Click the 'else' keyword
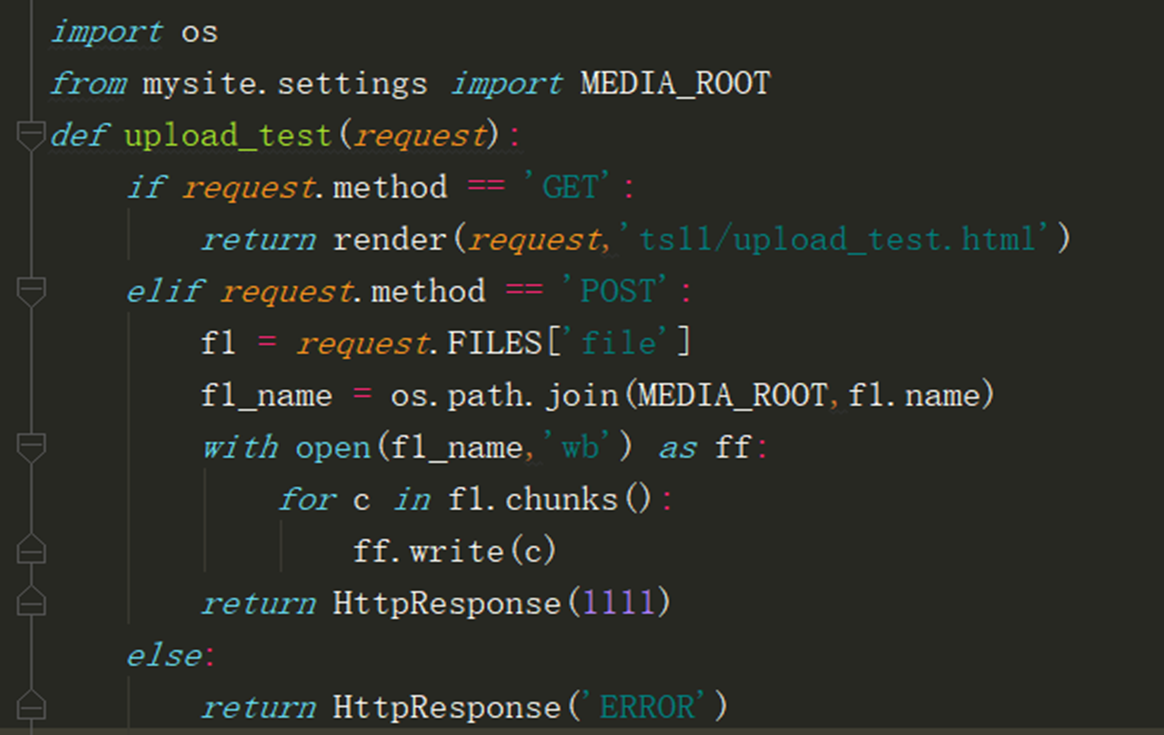The image size is (1164, 735). (x=164, y=656)
